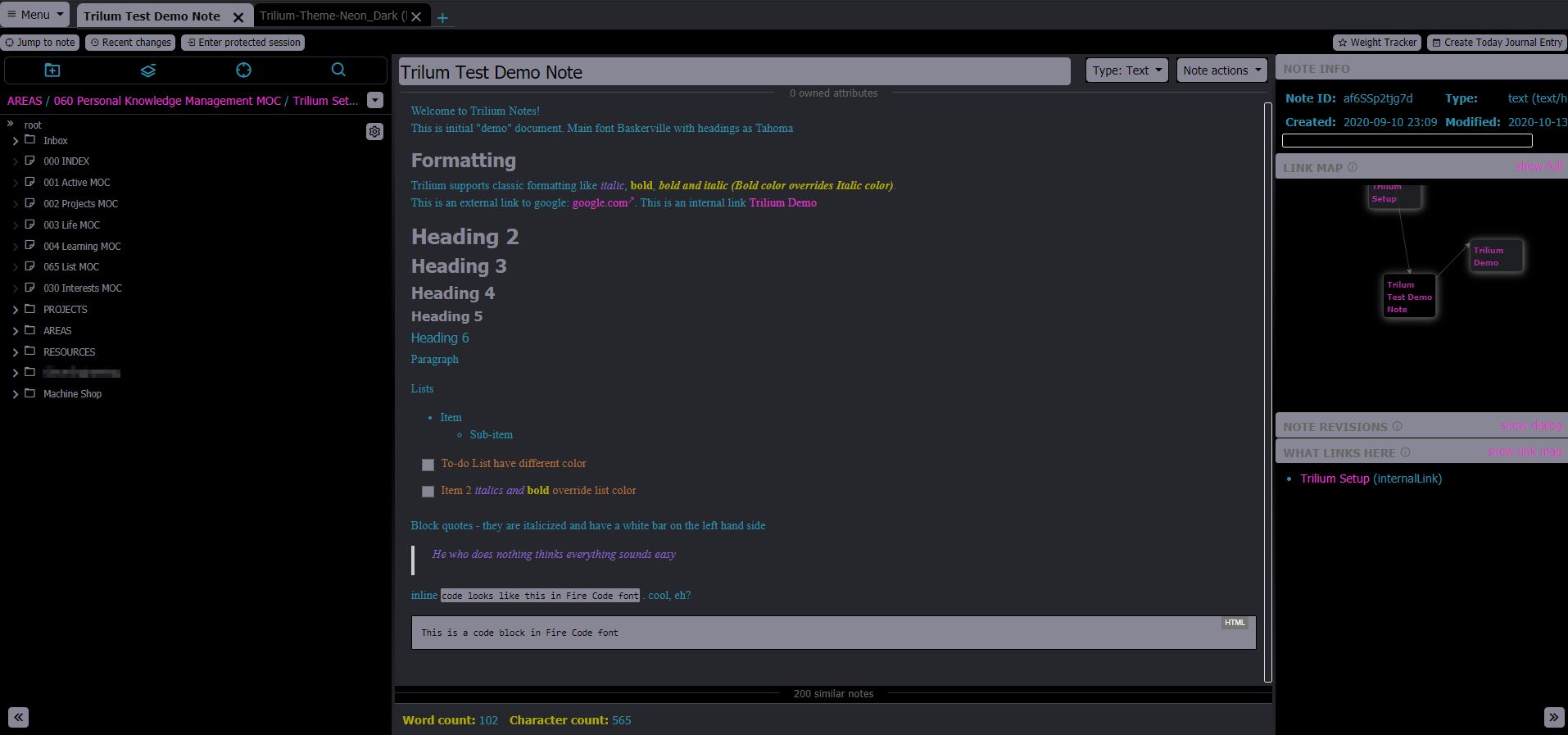
Task: Open breadcrumb path dropdown arrow
Action: (375, 100)
